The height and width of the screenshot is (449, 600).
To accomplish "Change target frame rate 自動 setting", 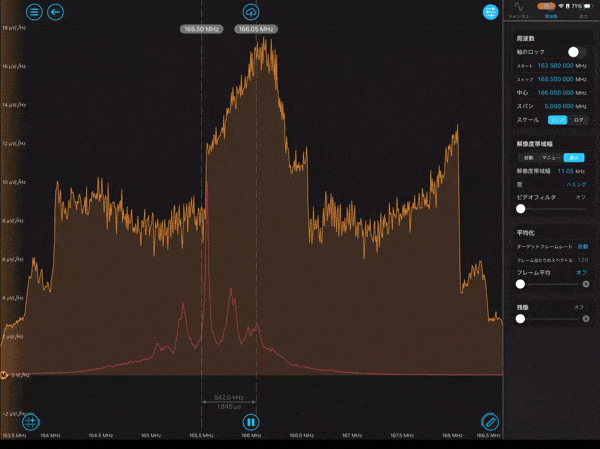I will 582,247.
